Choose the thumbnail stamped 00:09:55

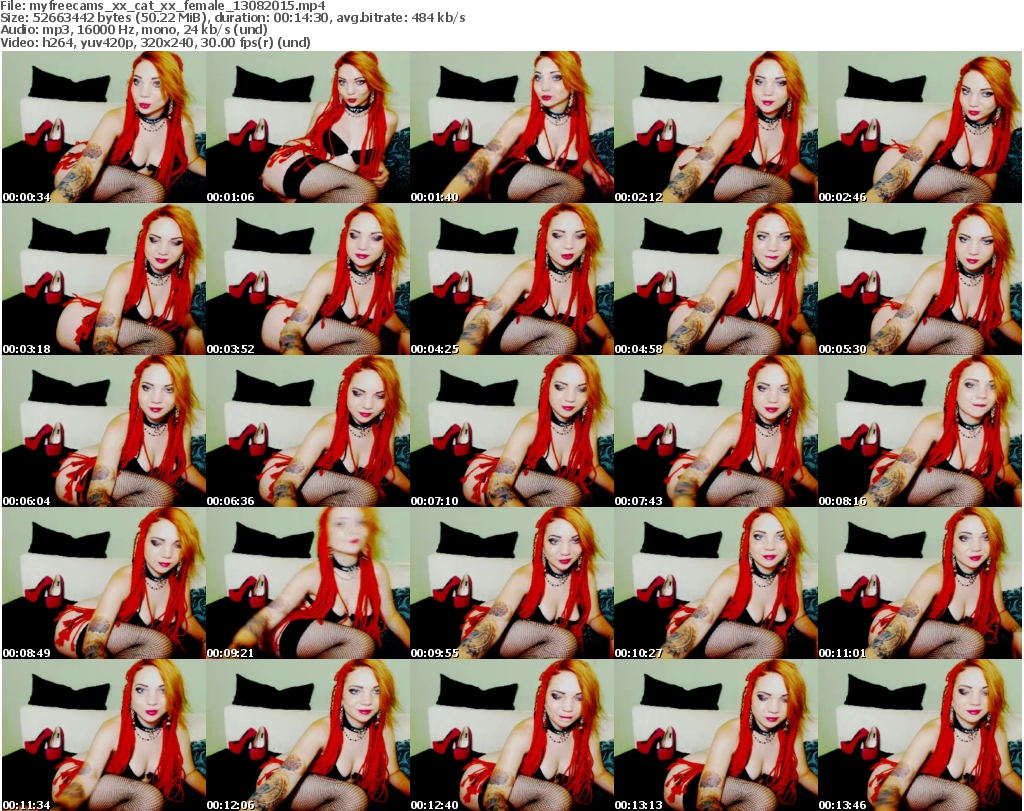(x=511, y=584)
